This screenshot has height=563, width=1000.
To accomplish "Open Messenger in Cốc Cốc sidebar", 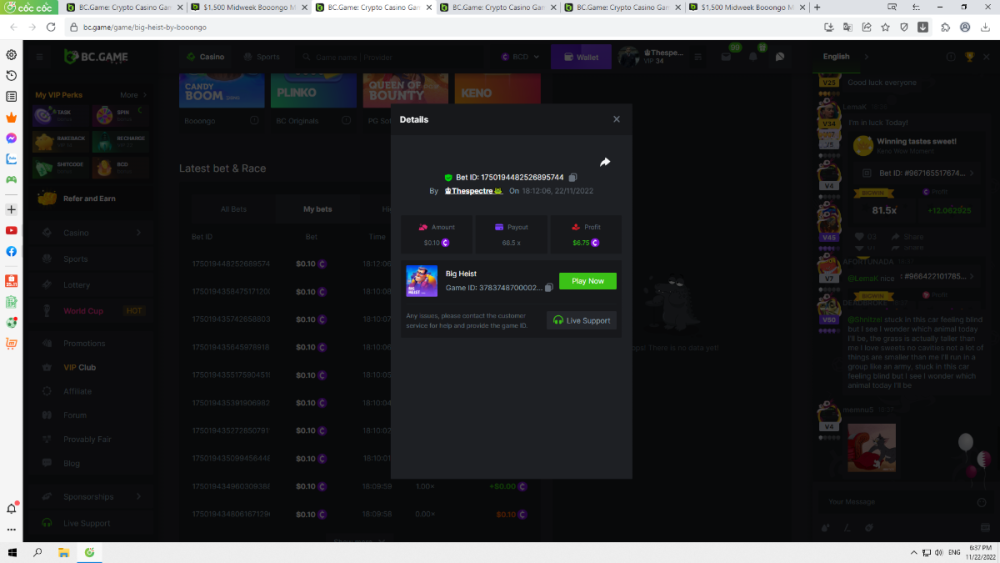I will coord(11,138).
